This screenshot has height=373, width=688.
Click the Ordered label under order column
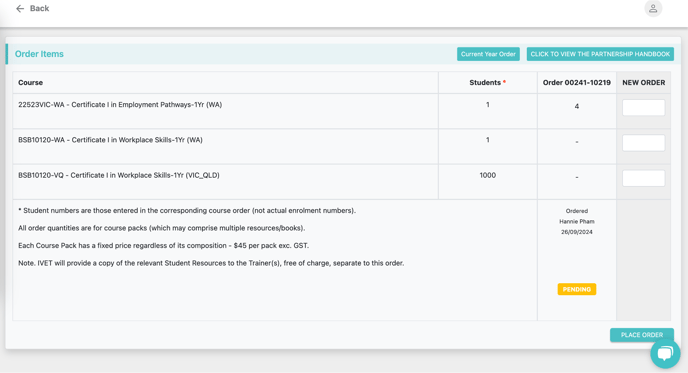click(577, 211)
